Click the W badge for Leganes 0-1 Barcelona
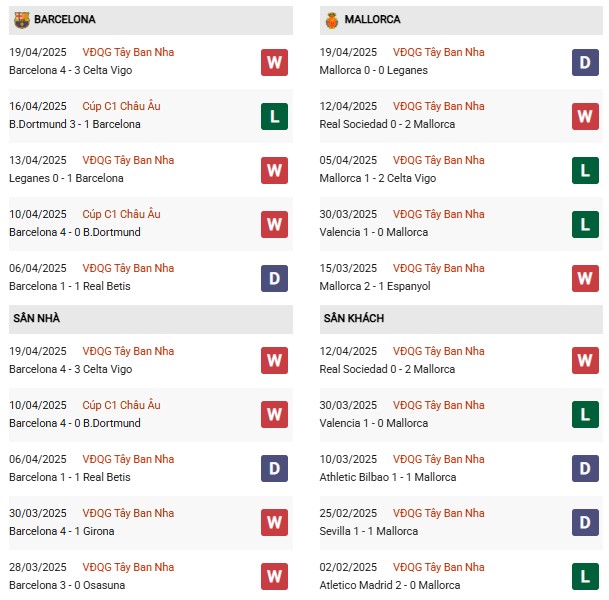This screenshot has height=600, width=609. (274, 170)
